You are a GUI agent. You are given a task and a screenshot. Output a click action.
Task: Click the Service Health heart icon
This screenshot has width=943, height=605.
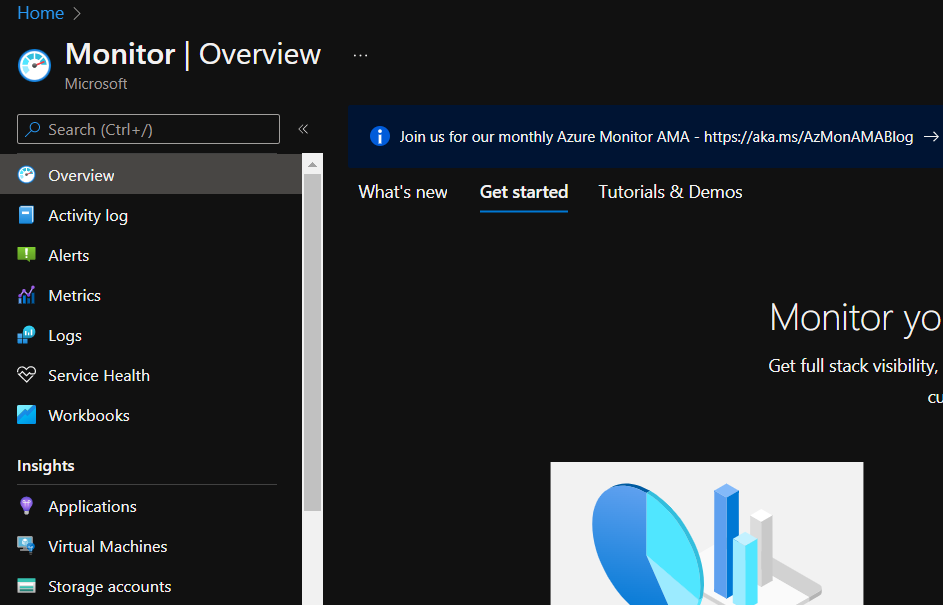click(27, 375)
